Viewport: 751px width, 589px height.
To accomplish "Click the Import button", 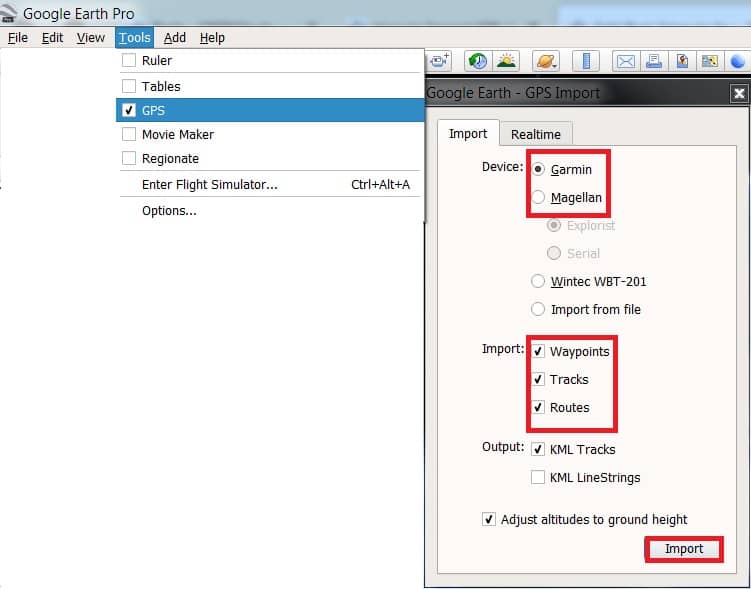I will (683, 549).
